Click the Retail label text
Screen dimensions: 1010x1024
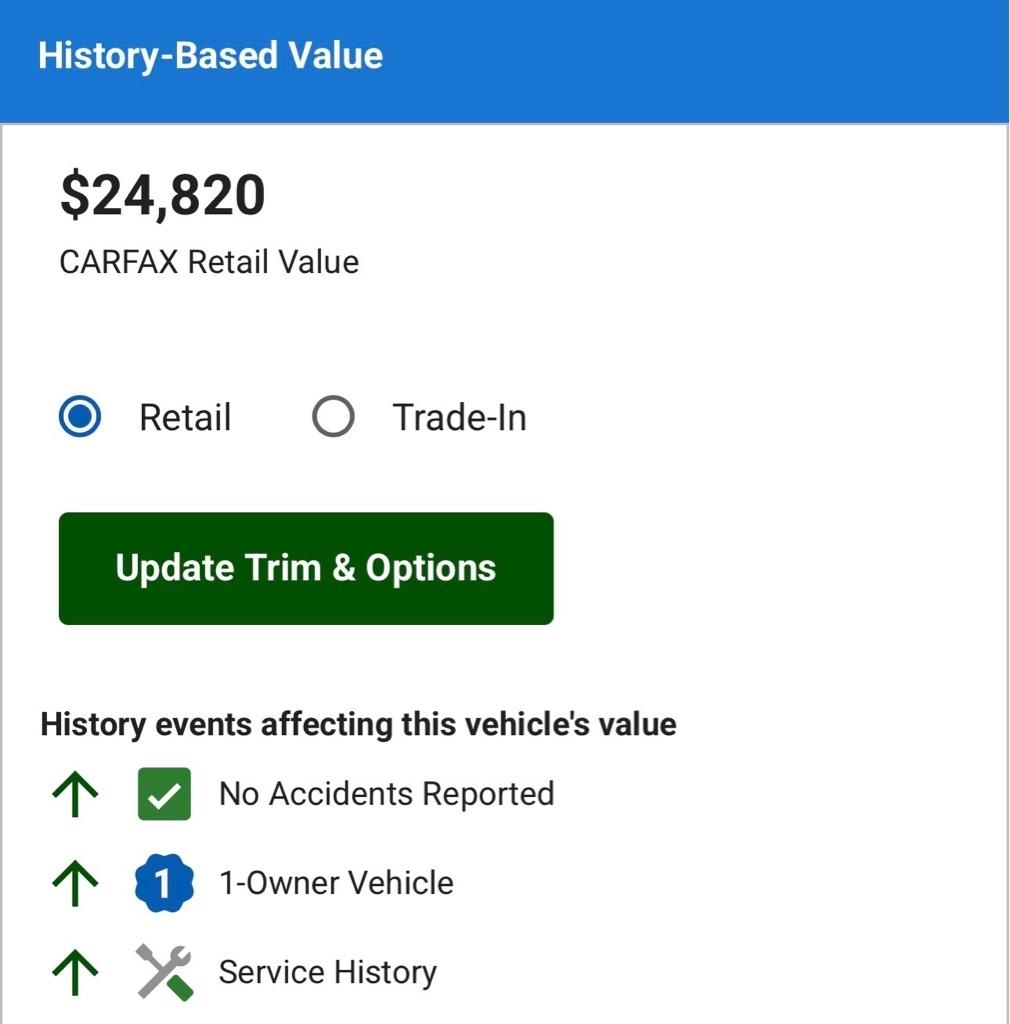[185, 417]
